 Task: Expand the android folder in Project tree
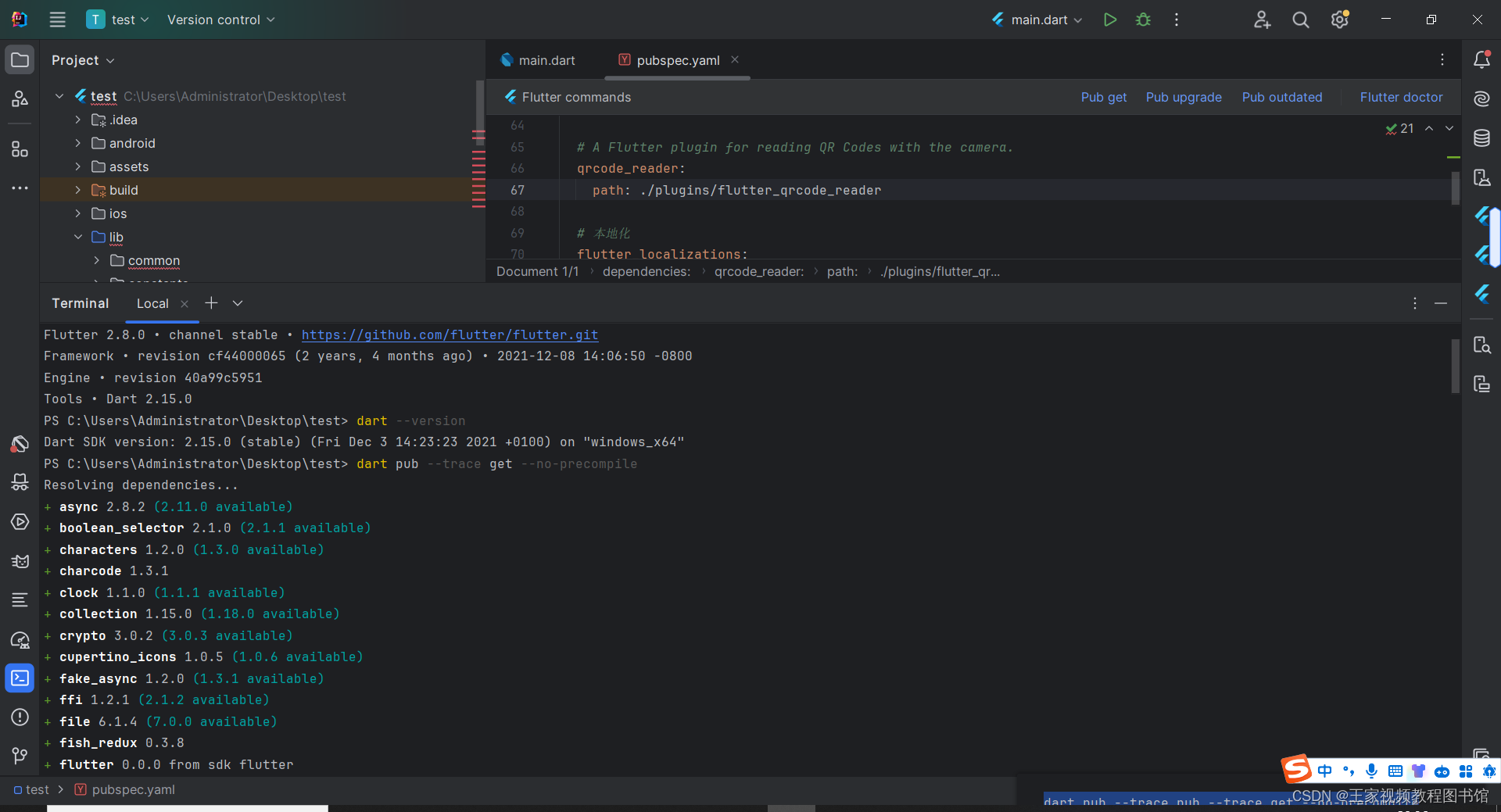(77, 143)
